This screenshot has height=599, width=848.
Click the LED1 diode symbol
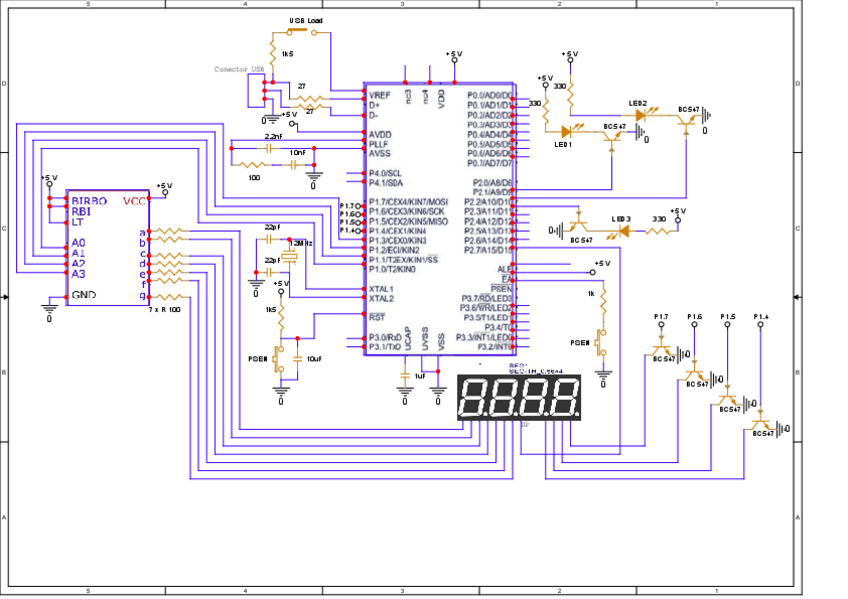point(567,131)
